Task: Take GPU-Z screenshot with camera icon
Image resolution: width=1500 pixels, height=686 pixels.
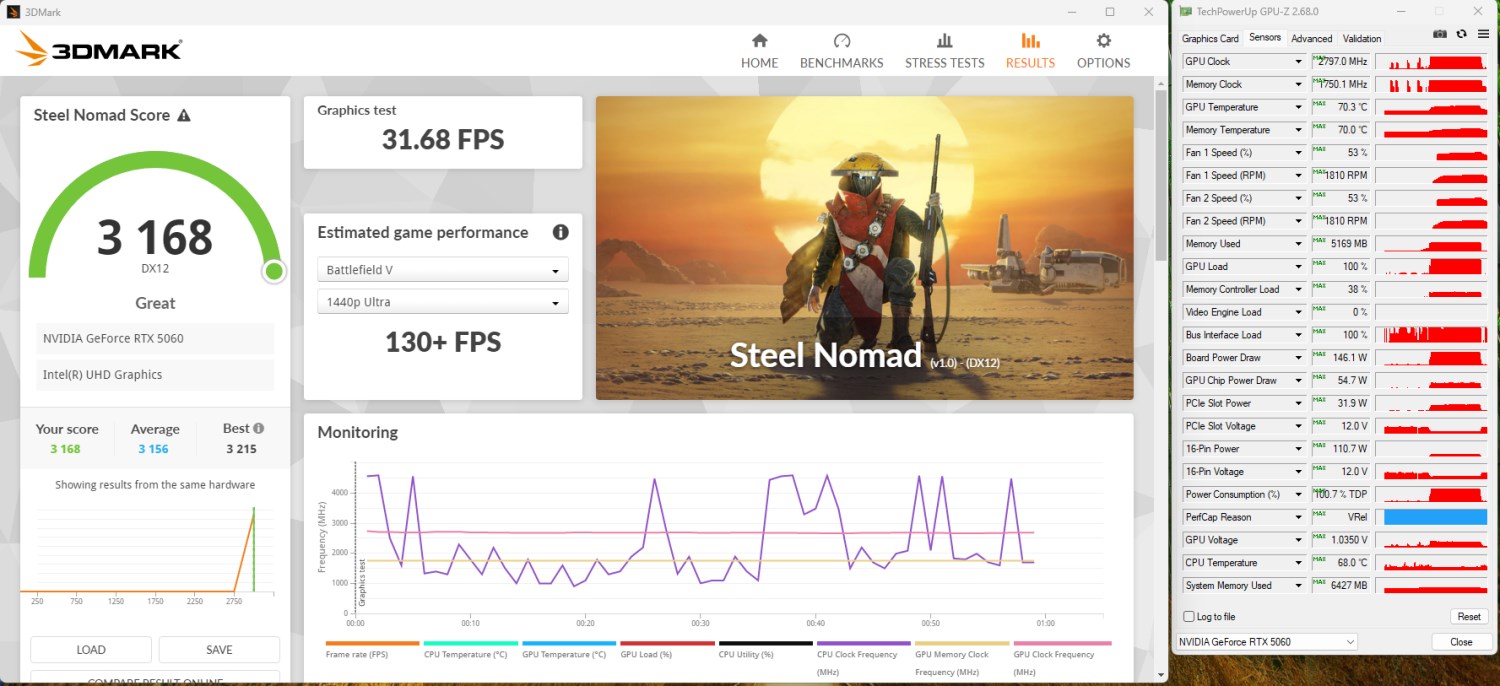Action: click(x=1439, y=34)
